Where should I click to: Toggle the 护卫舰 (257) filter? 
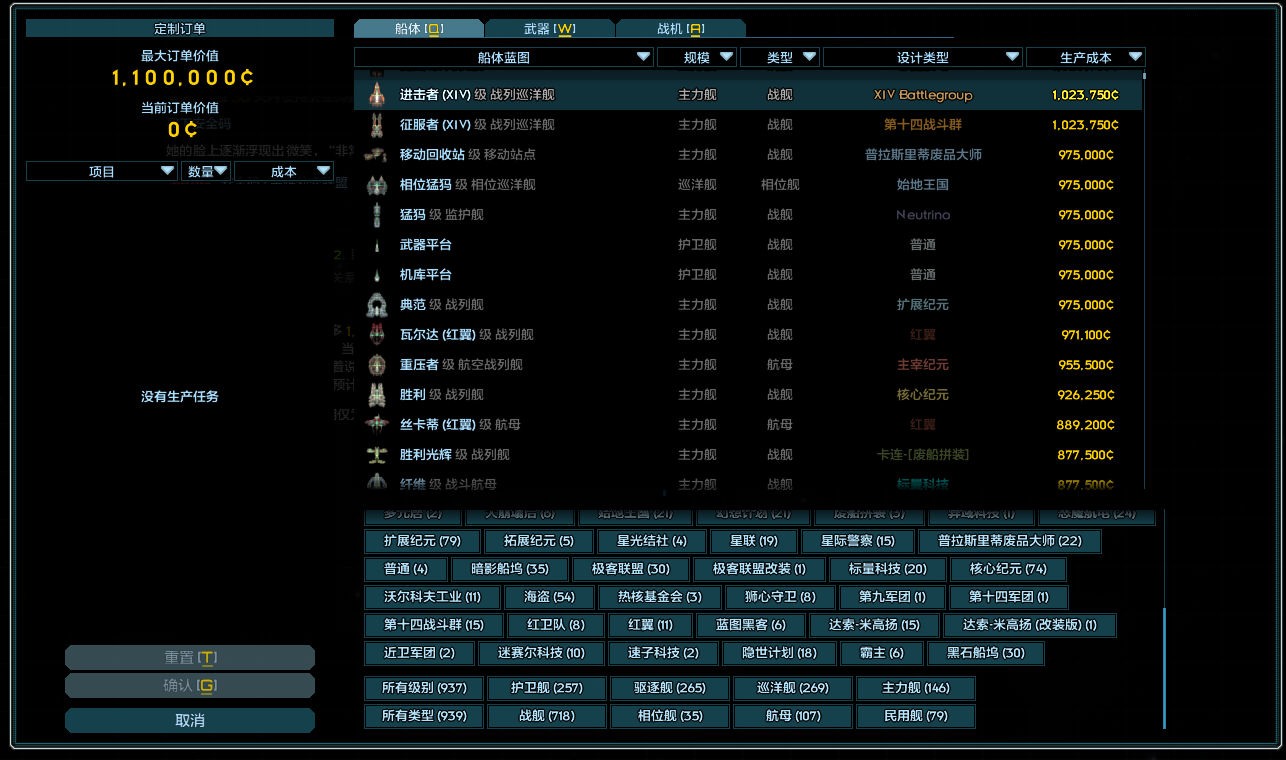pyautogui.click(x=546, y=687)
